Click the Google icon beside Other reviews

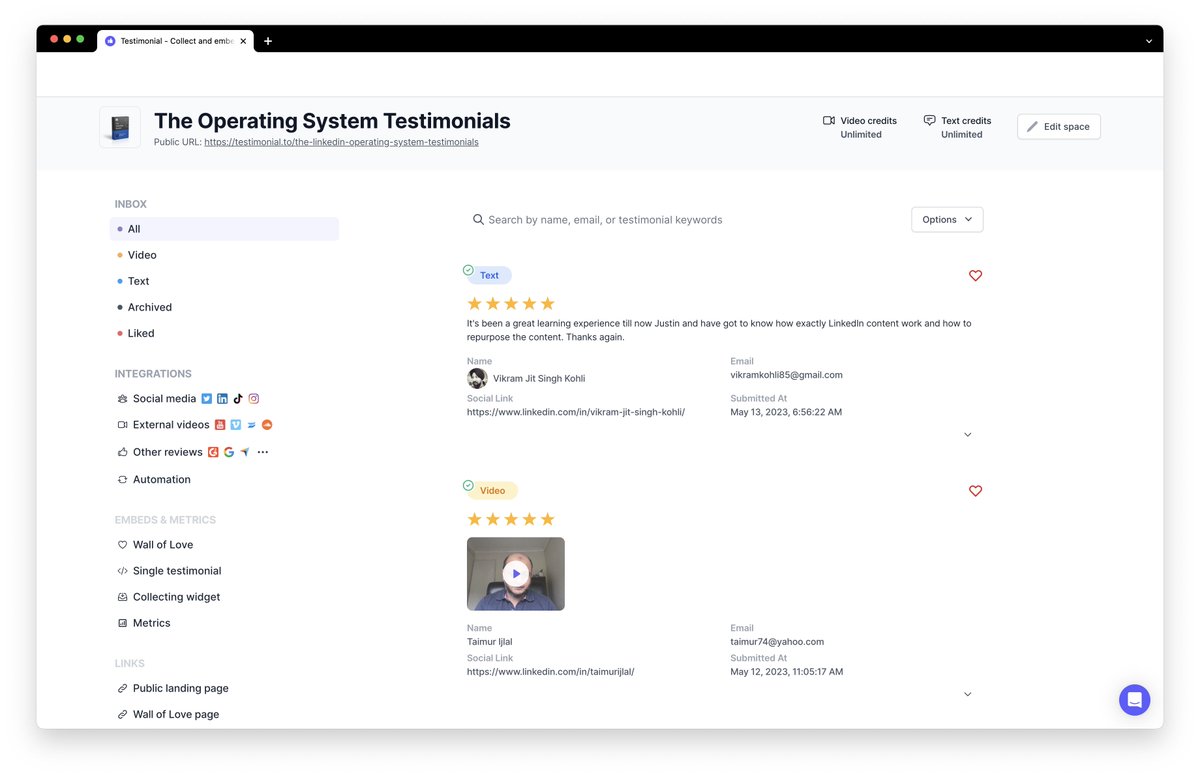tap(229, 452)
